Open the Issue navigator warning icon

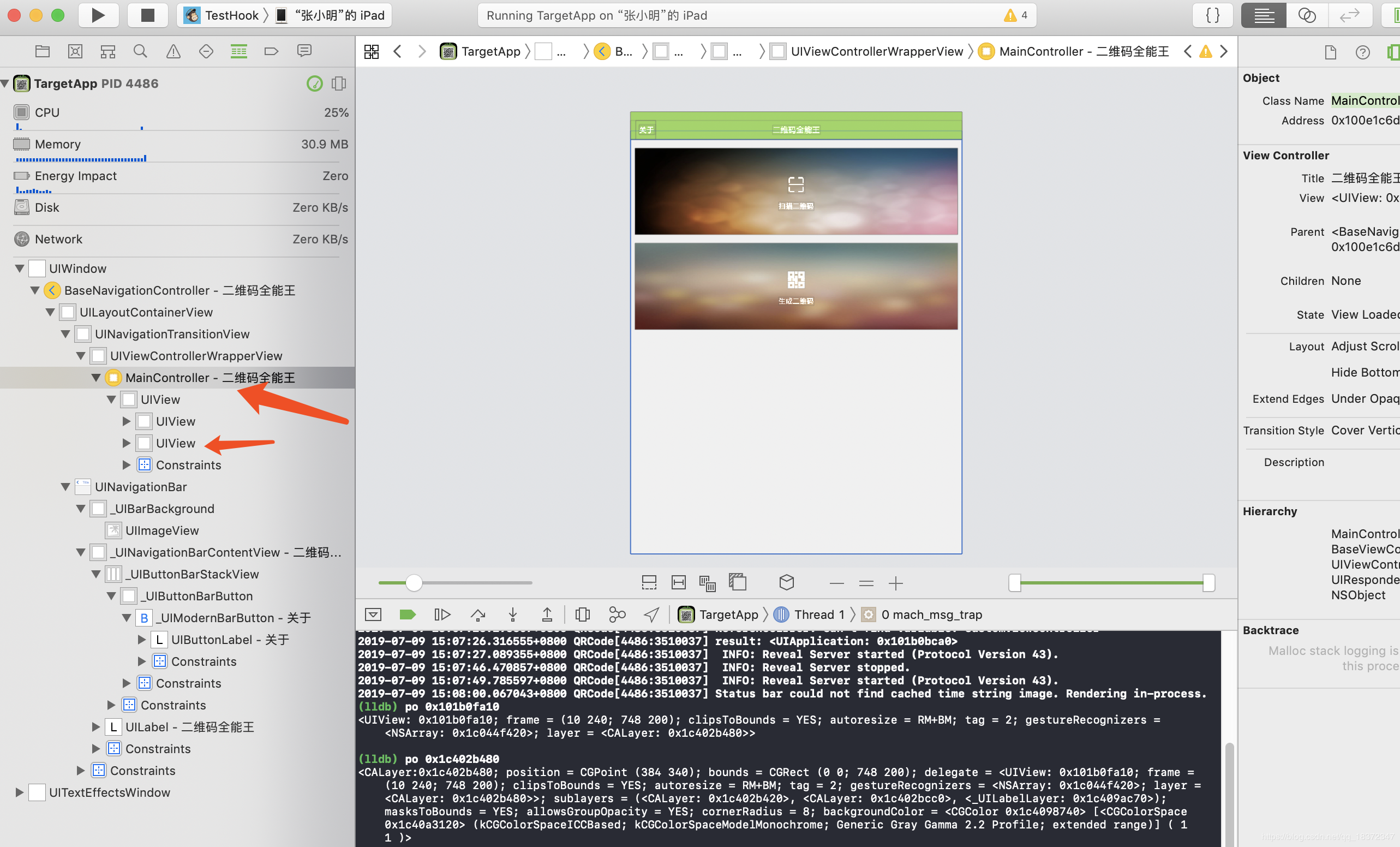(173, 52)
